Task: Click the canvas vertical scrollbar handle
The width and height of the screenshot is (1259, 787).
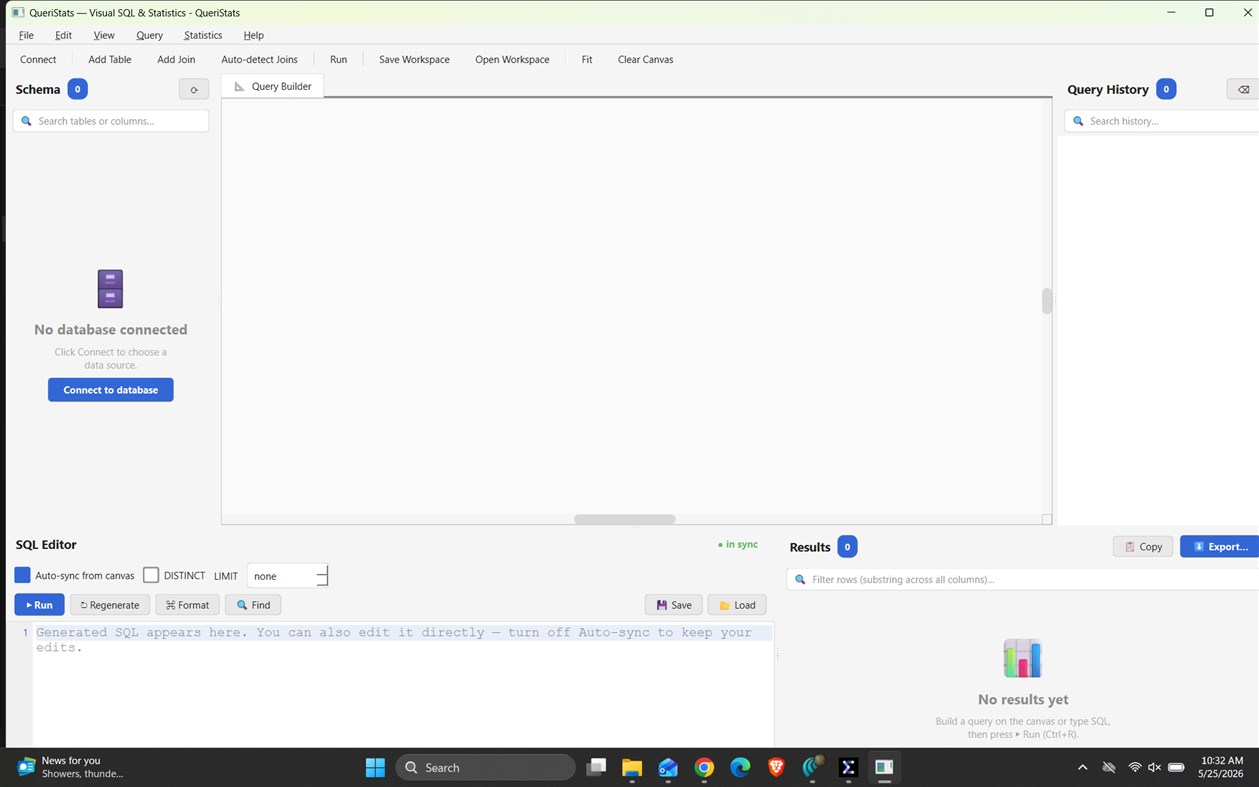Action: point(1047,300)
